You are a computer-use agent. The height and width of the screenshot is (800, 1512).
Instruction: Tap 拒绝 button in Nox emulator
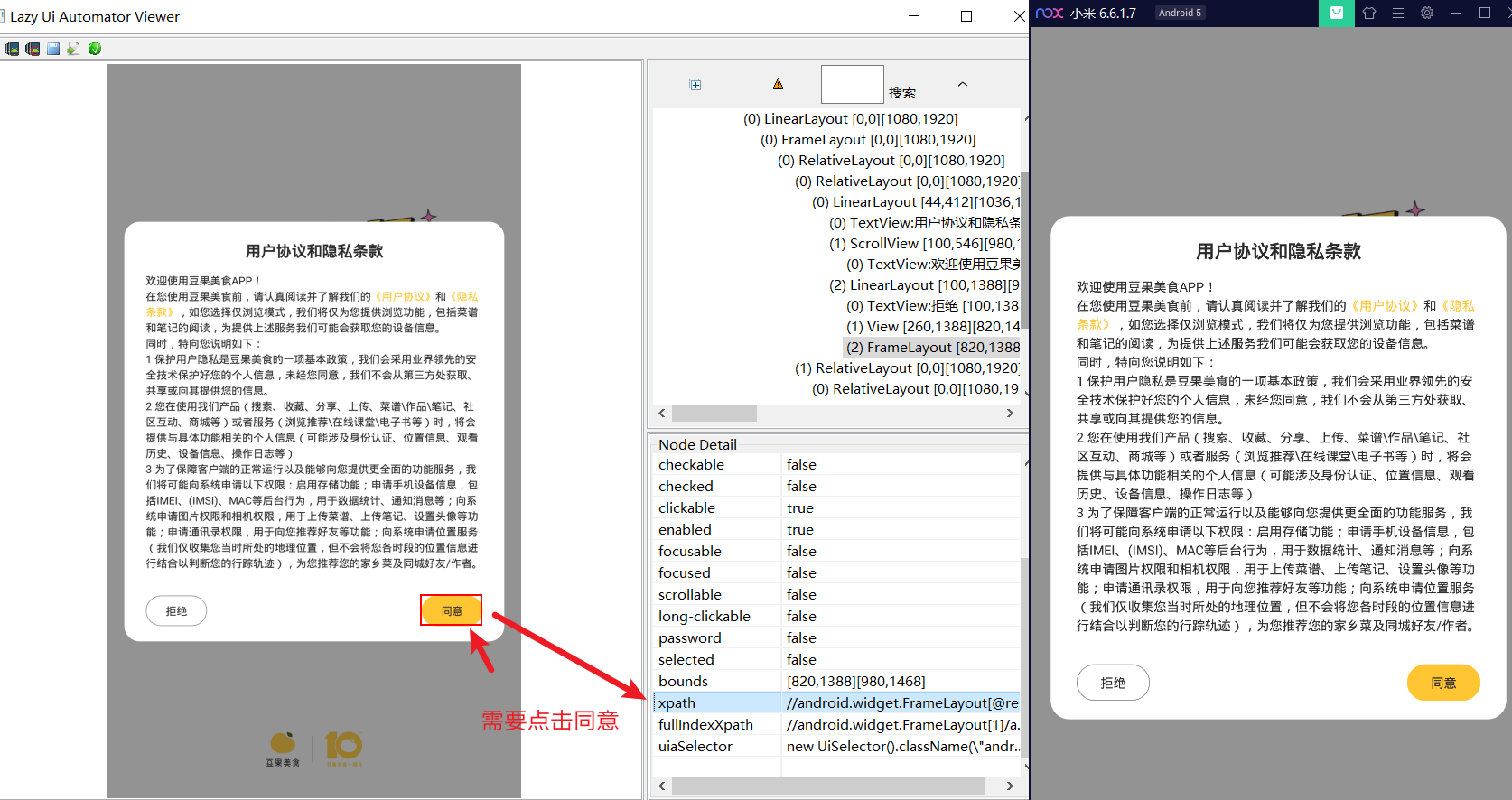(1113, 683)
